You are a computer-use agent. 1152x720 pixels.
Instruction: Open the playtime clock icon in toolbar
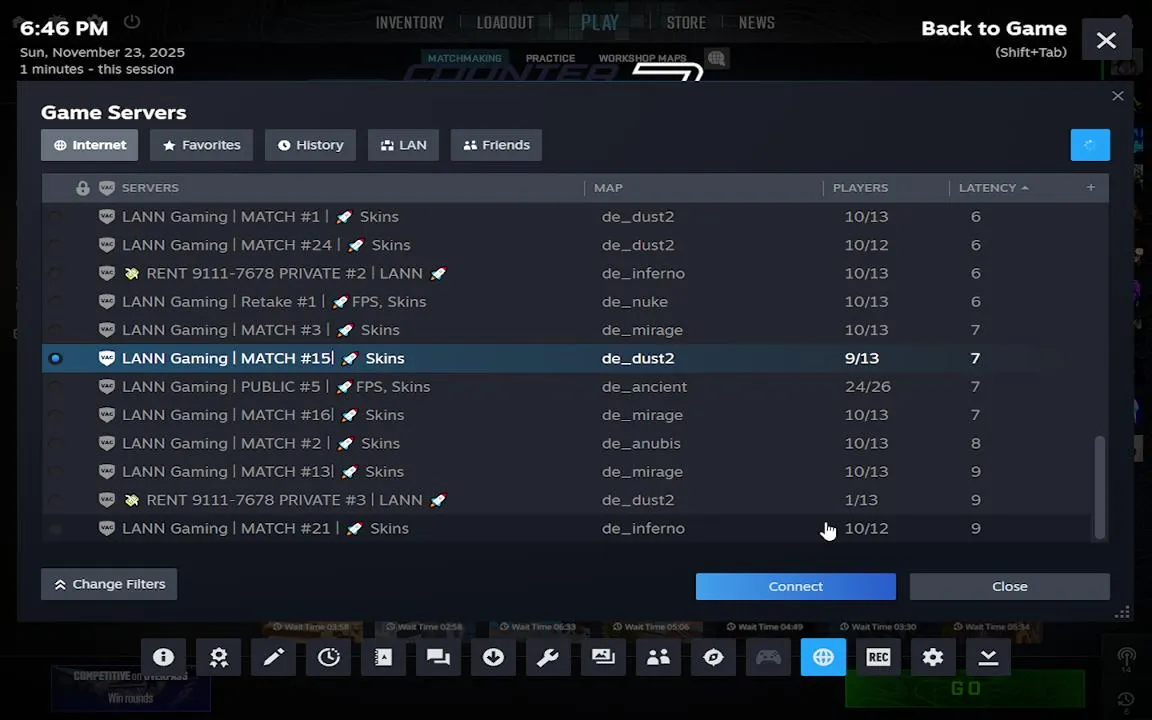(x=328, y=657)
